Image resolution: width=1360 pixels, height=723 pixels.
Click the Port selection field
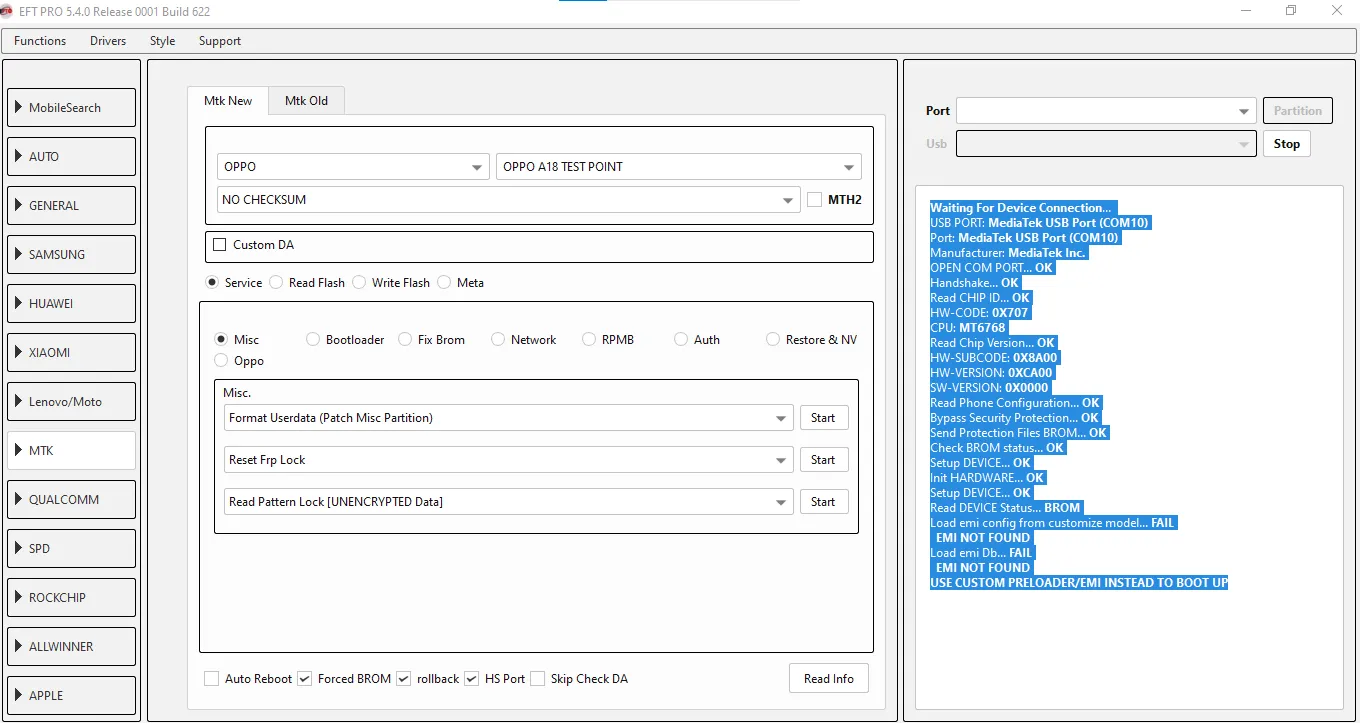1096,111
